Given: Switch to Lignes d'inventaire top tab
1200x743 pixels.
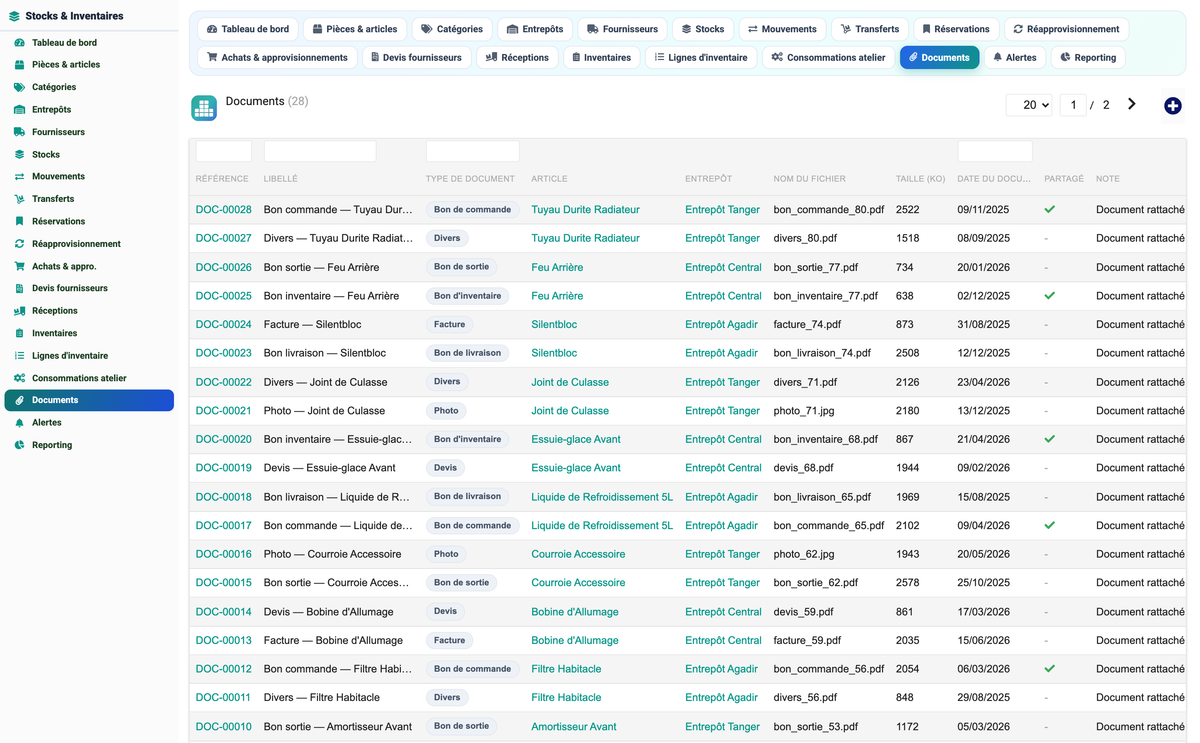Looking at the screenshot, I should [701, 57].
